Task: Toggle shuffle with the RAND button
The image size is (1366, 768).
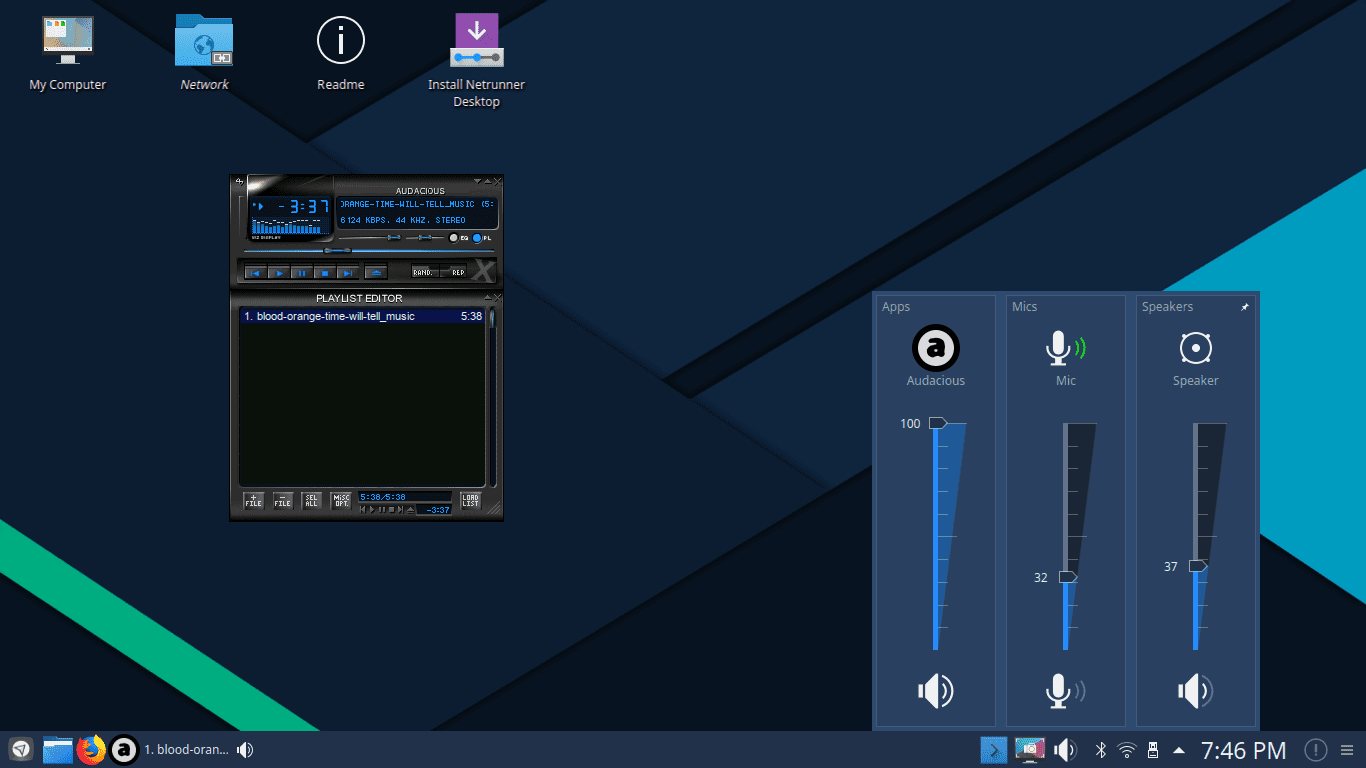Action: point(424,272)
